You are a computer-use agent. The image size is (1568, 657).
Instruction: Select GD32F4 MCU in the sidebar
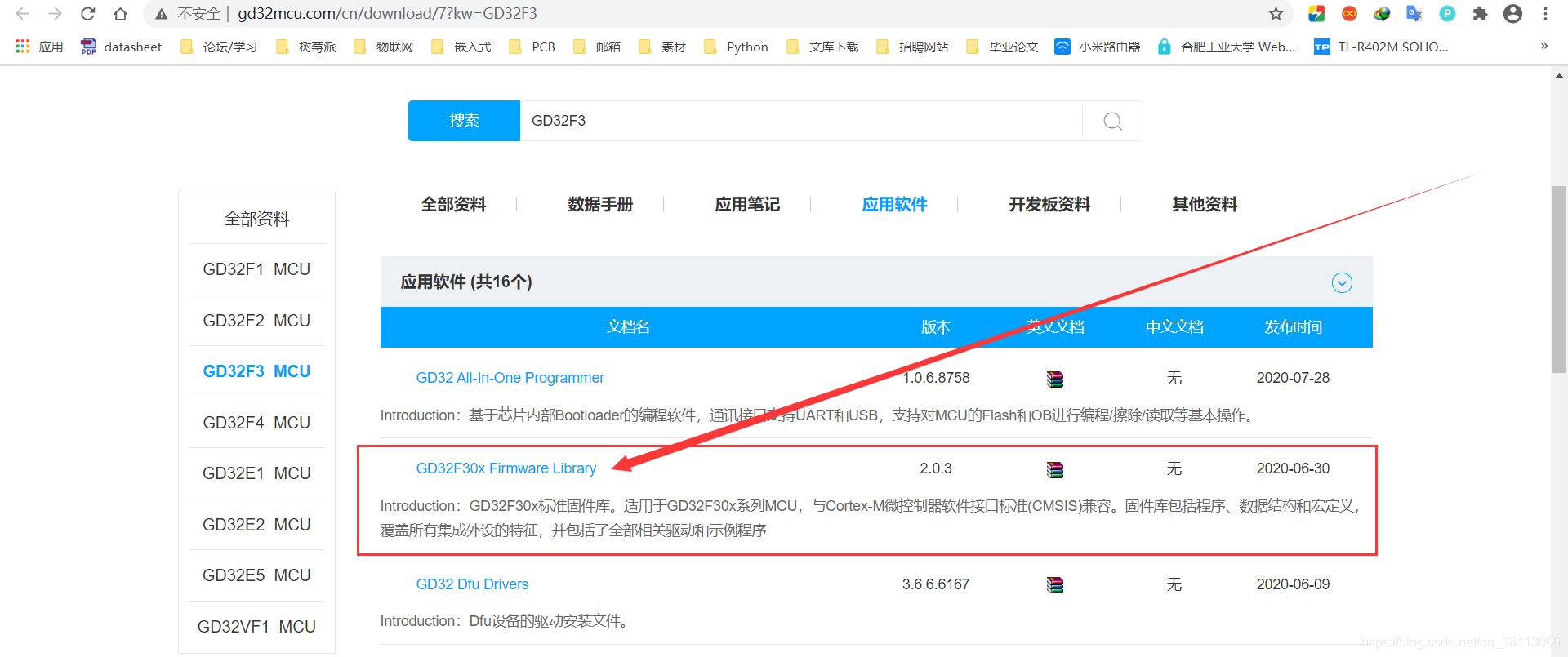coord(256,423)
